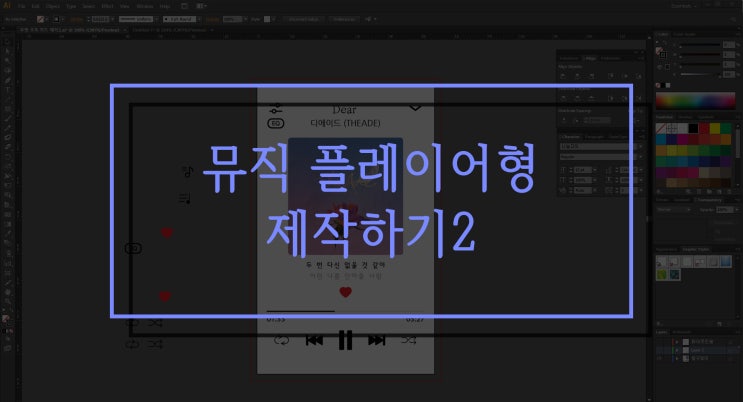Switch to the Symbols panel tab

[x=705, y=117]
